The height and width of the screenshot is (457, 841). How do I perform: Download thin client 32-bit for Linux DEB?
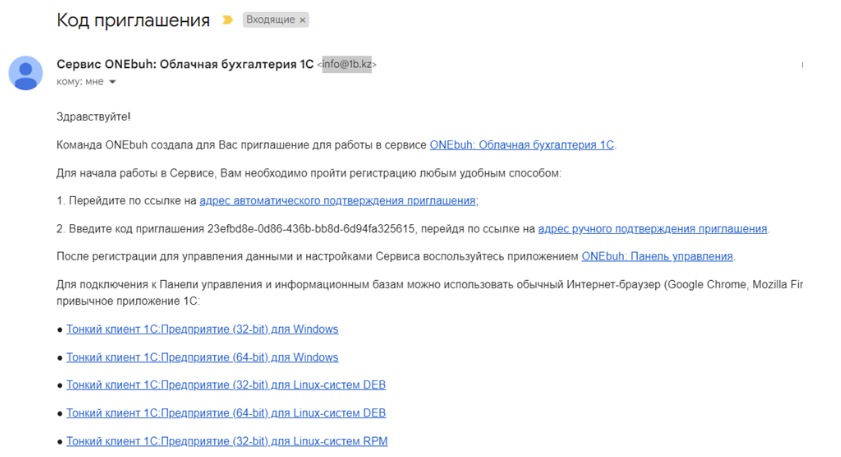click(x=226, y=385)
